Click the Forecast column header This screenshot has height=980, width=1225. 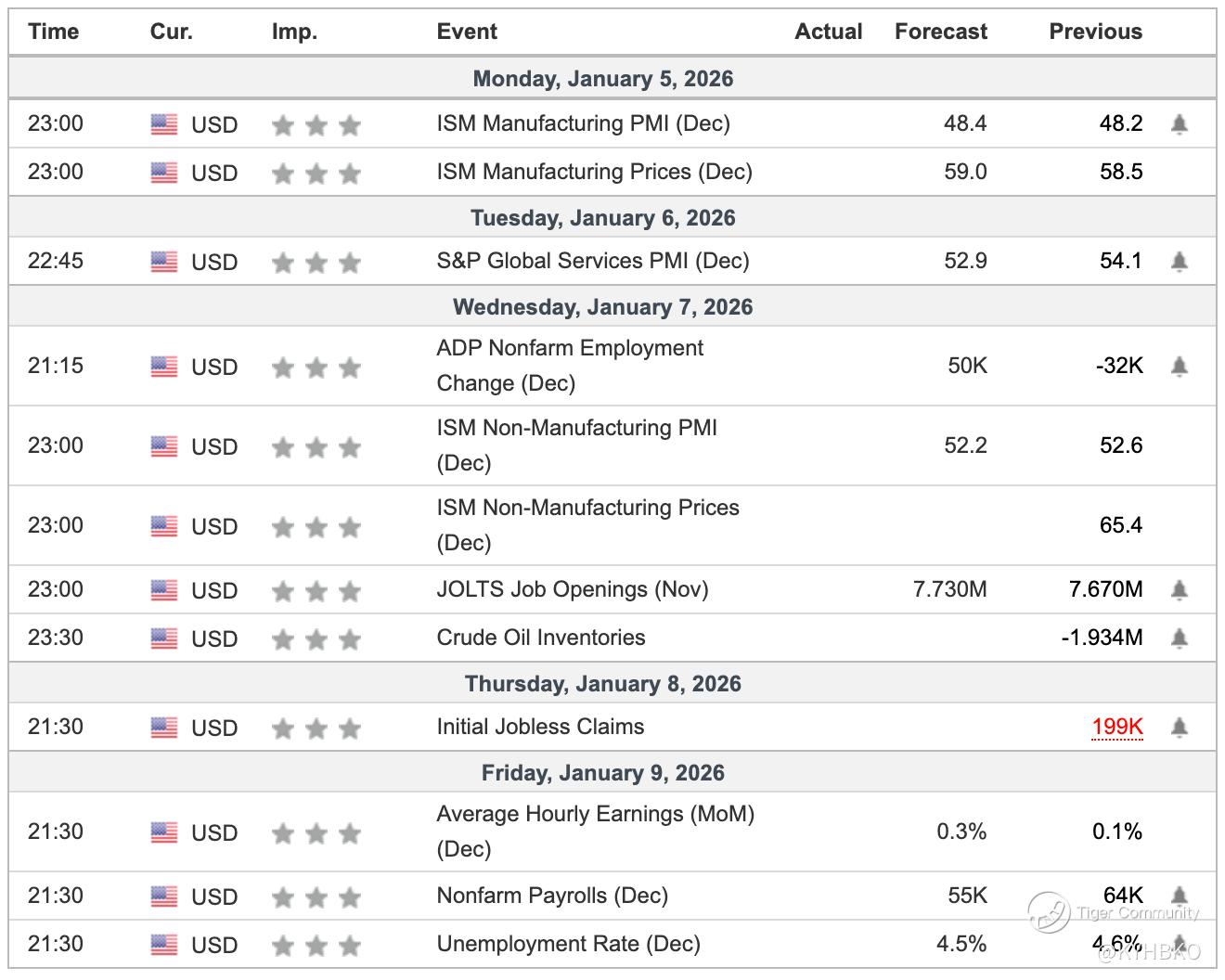click(940, 32)
